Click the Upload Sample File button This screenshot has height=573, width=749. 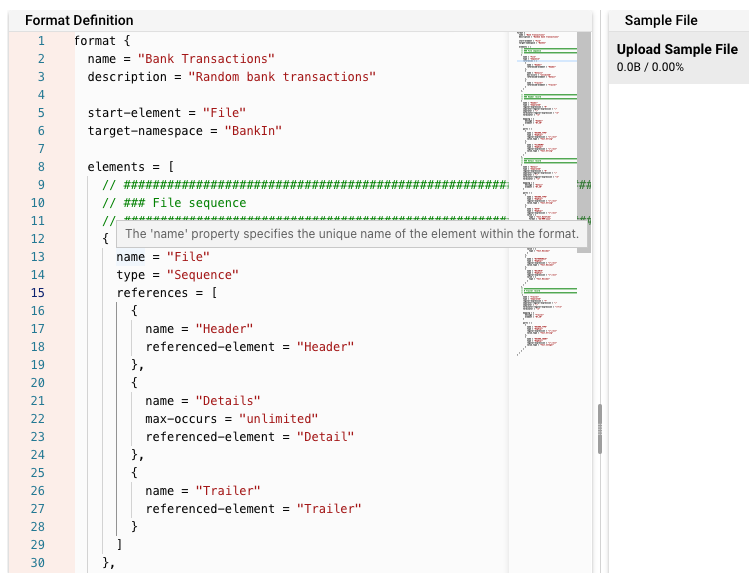677,49
